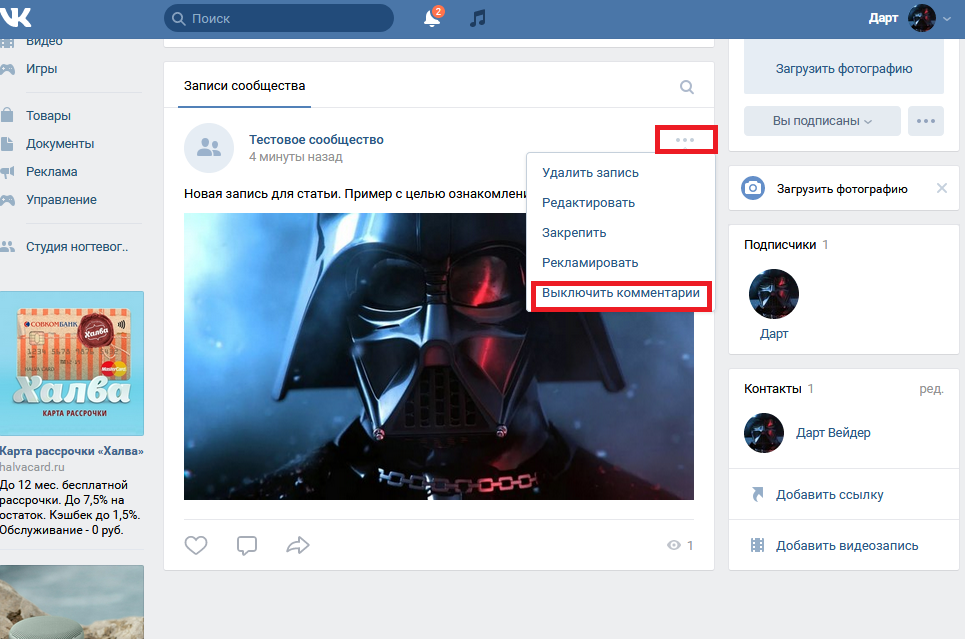This screenshot has height=639, width=965.
Task: Click the camera icon for photo upload
Action: click(753, 188)
